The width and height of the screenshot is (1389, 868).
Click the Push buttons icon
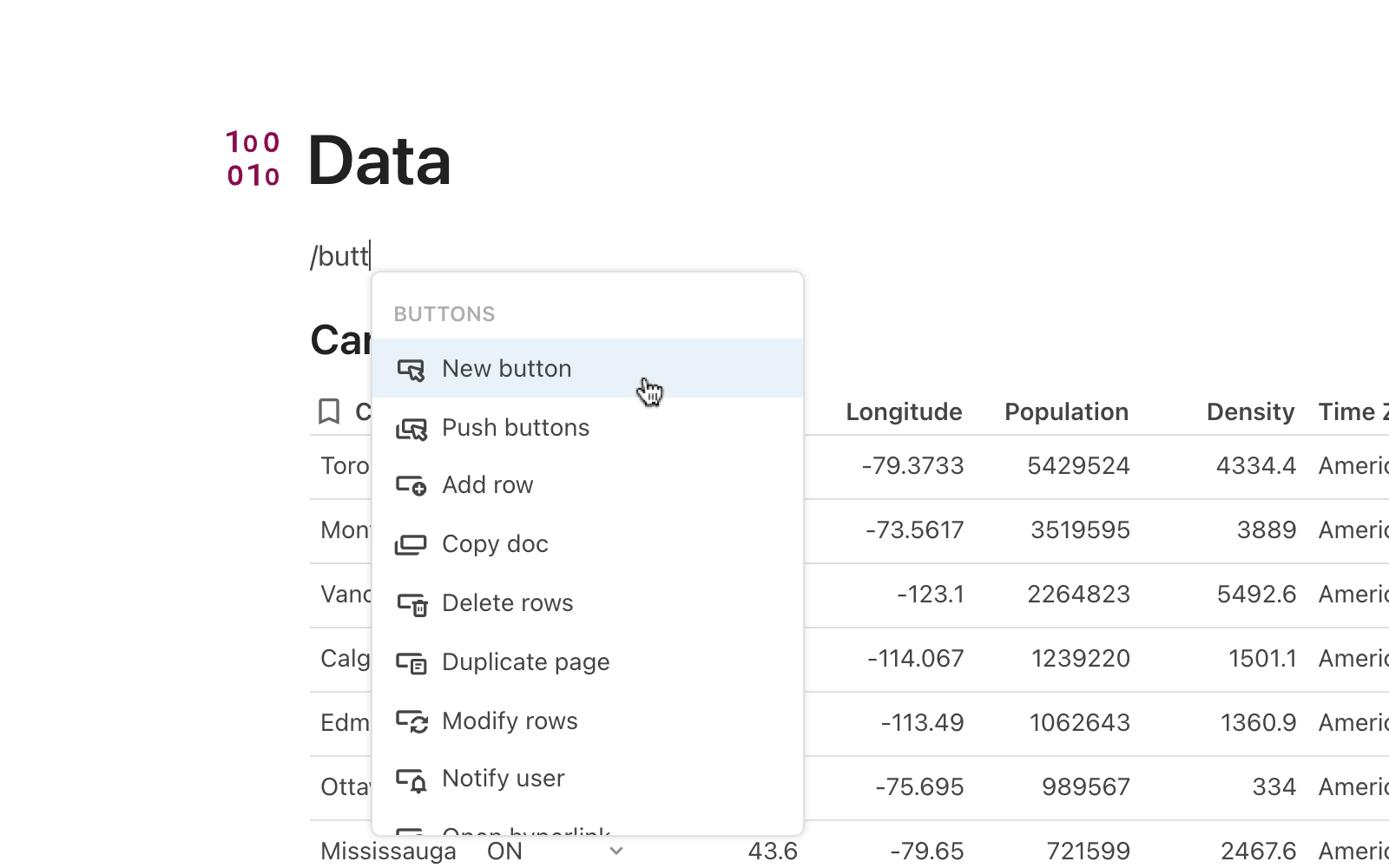[x=412, y=427]
